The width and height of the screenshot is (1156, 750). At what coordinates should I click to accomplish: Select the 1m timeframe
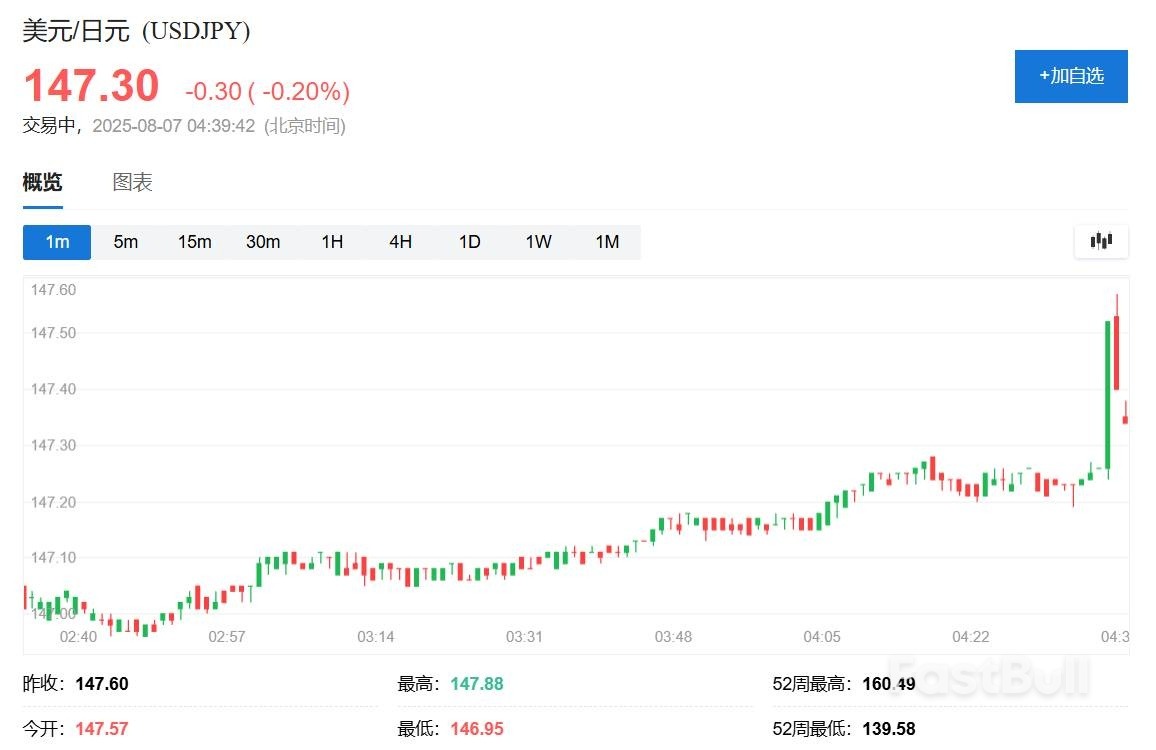click(x=57, y=242)
